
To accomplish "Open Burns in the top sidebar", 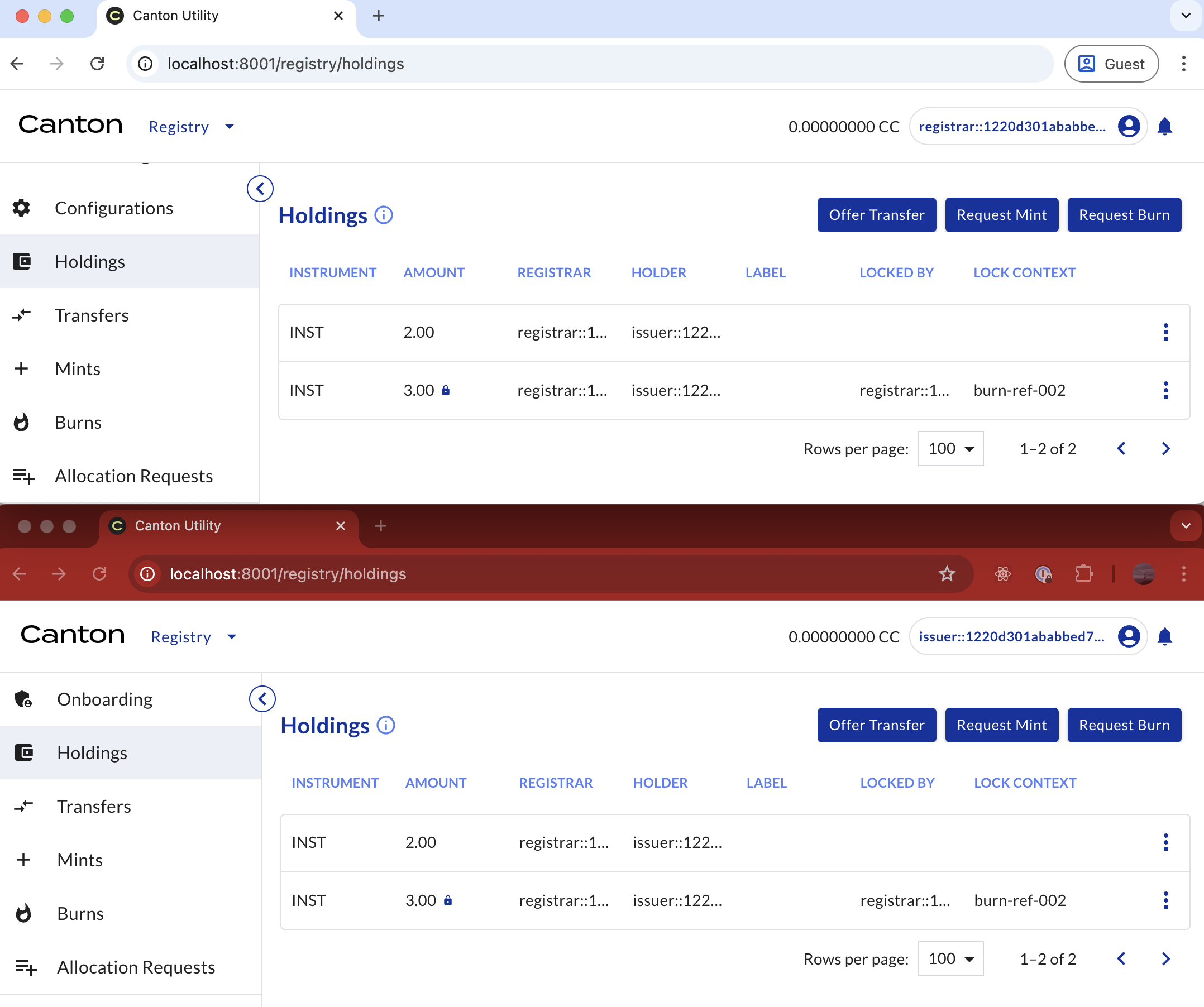I will (x=78, y=423).
